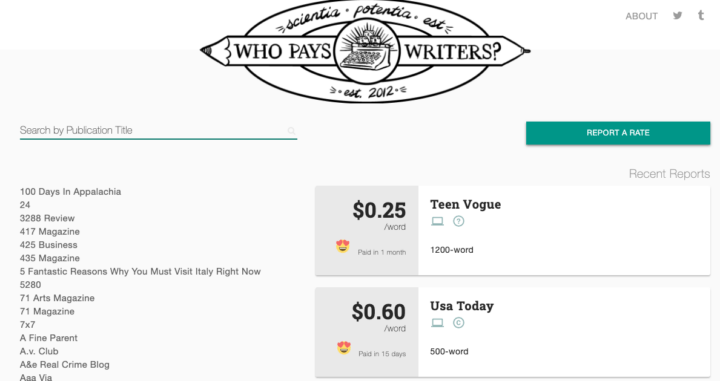
Task: Click Teen Vogue laptop platform icon
Action: [438, 221]
